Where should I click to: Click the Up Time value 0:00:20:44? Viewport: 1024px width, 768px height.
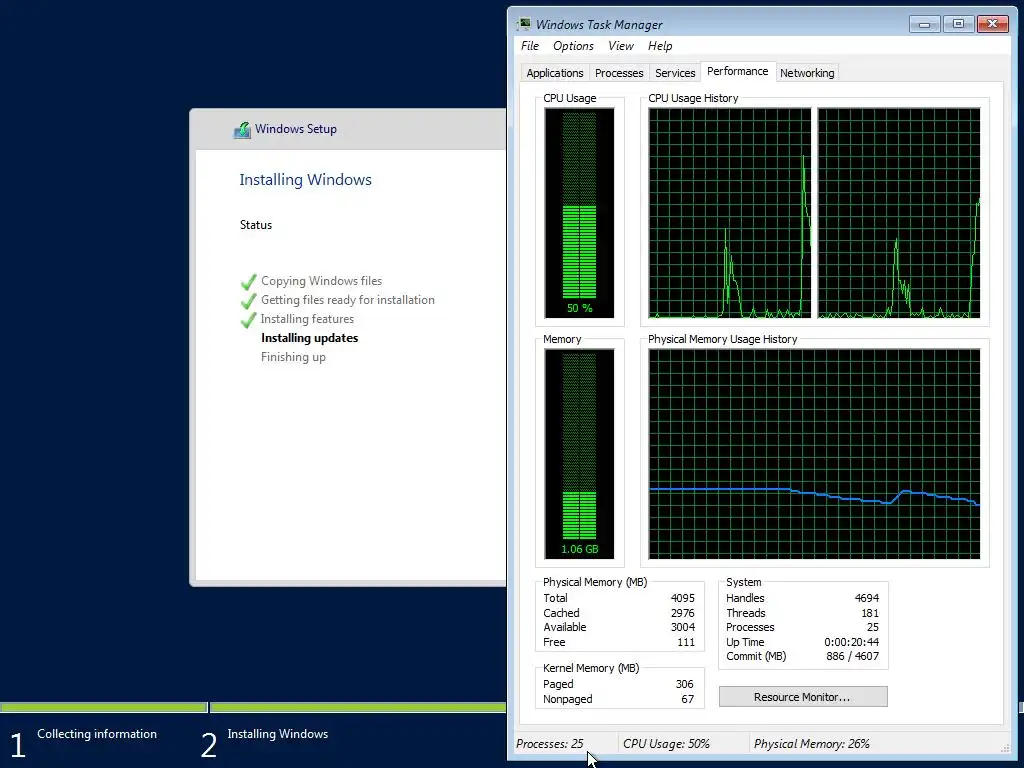[852, 643]
